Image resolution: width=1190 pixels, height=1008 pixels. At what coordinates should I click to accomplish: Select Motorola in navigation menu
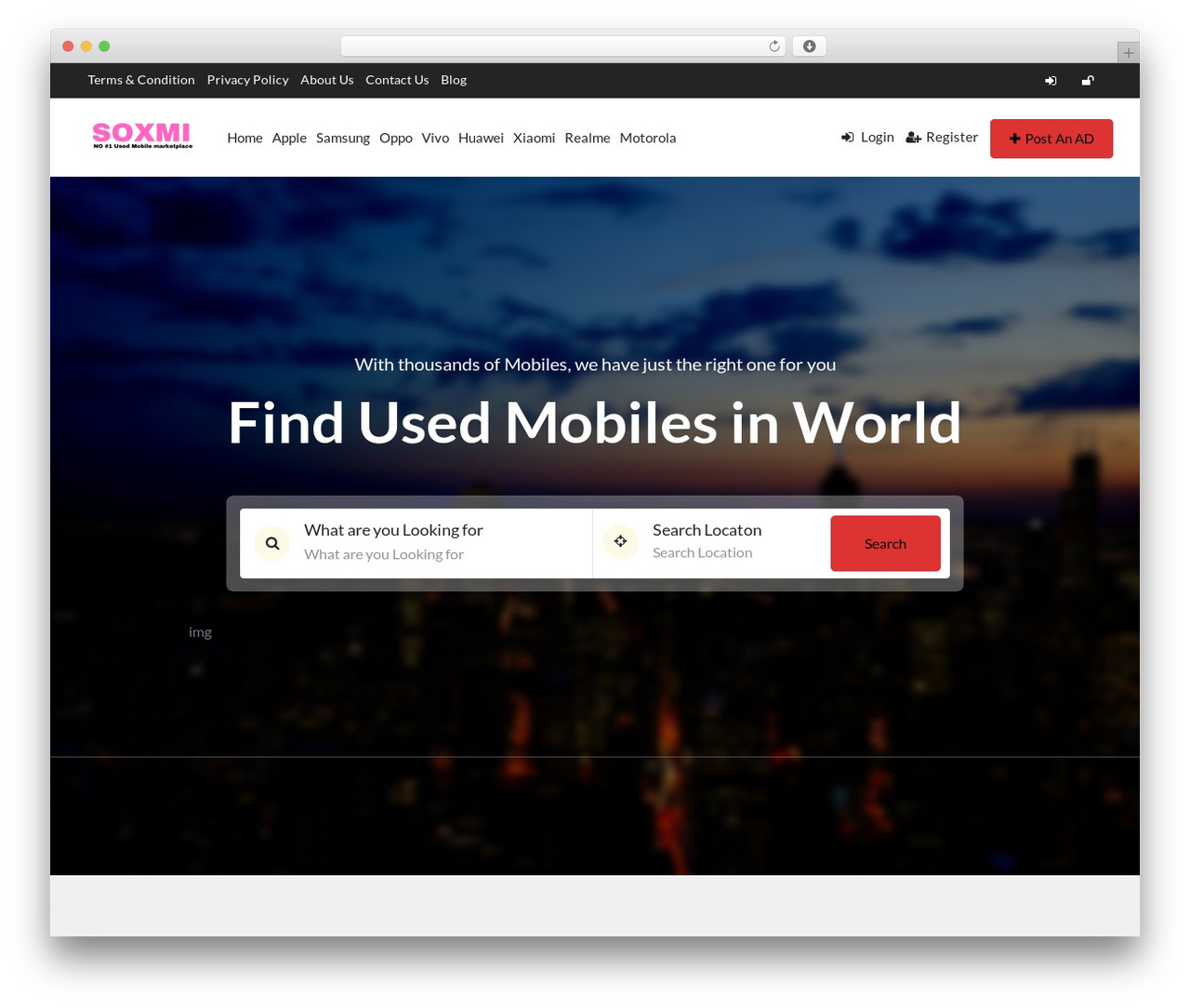(648, 138)
